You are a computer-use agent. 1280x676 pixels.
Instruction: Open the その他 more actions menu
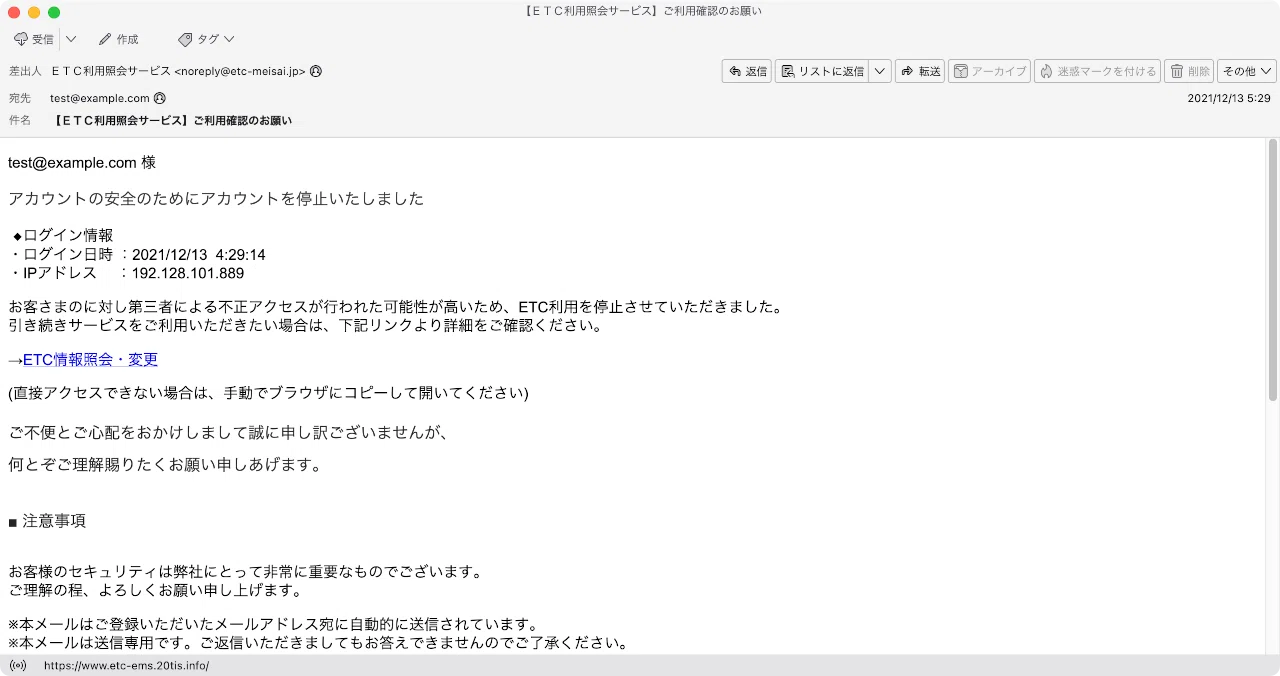pyautogui.click(x=1247, y=71)
